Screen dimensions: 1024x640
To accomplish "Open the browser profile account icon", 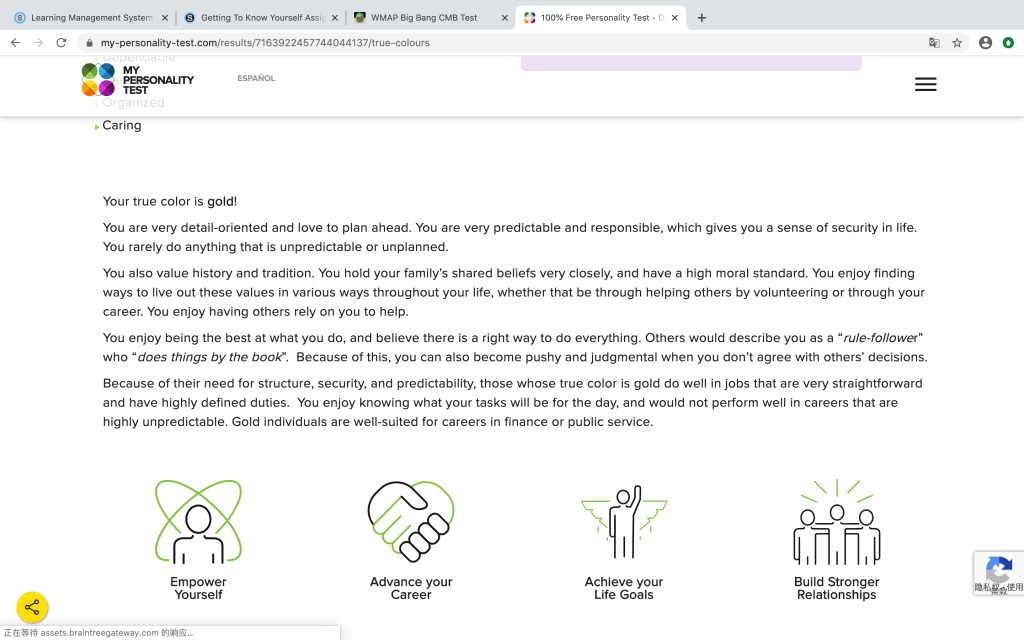I will [x=985, y=43].
